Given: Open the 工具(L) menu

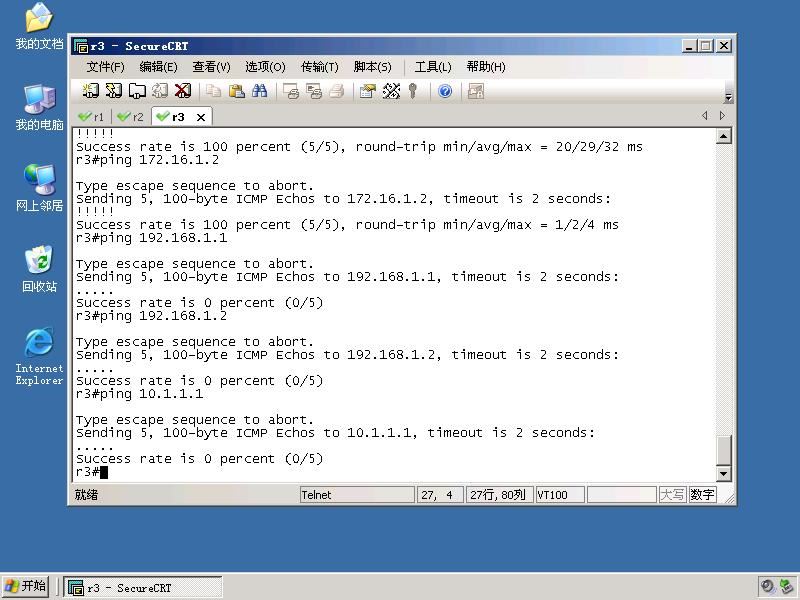Looking at the screenshot, I should click(x=433, y=67).
